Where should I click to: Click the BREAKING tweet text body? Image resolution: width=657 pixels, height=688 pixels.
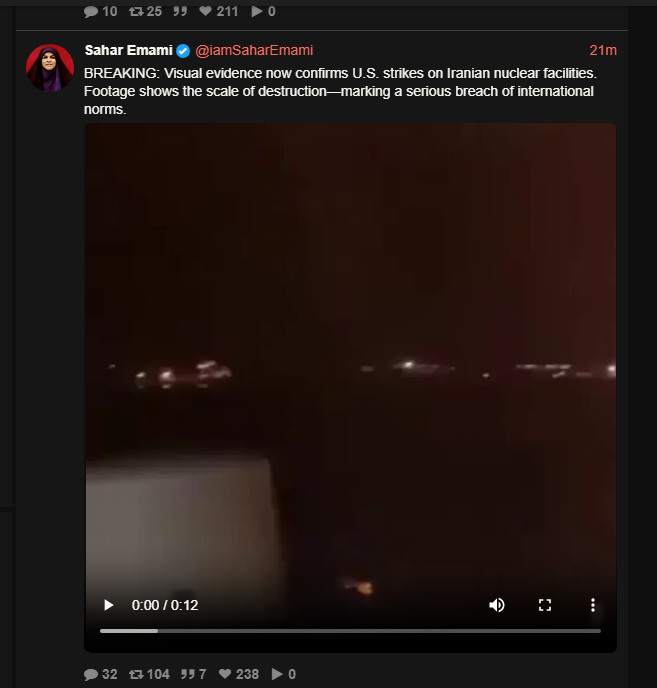(x=340, y=91)
